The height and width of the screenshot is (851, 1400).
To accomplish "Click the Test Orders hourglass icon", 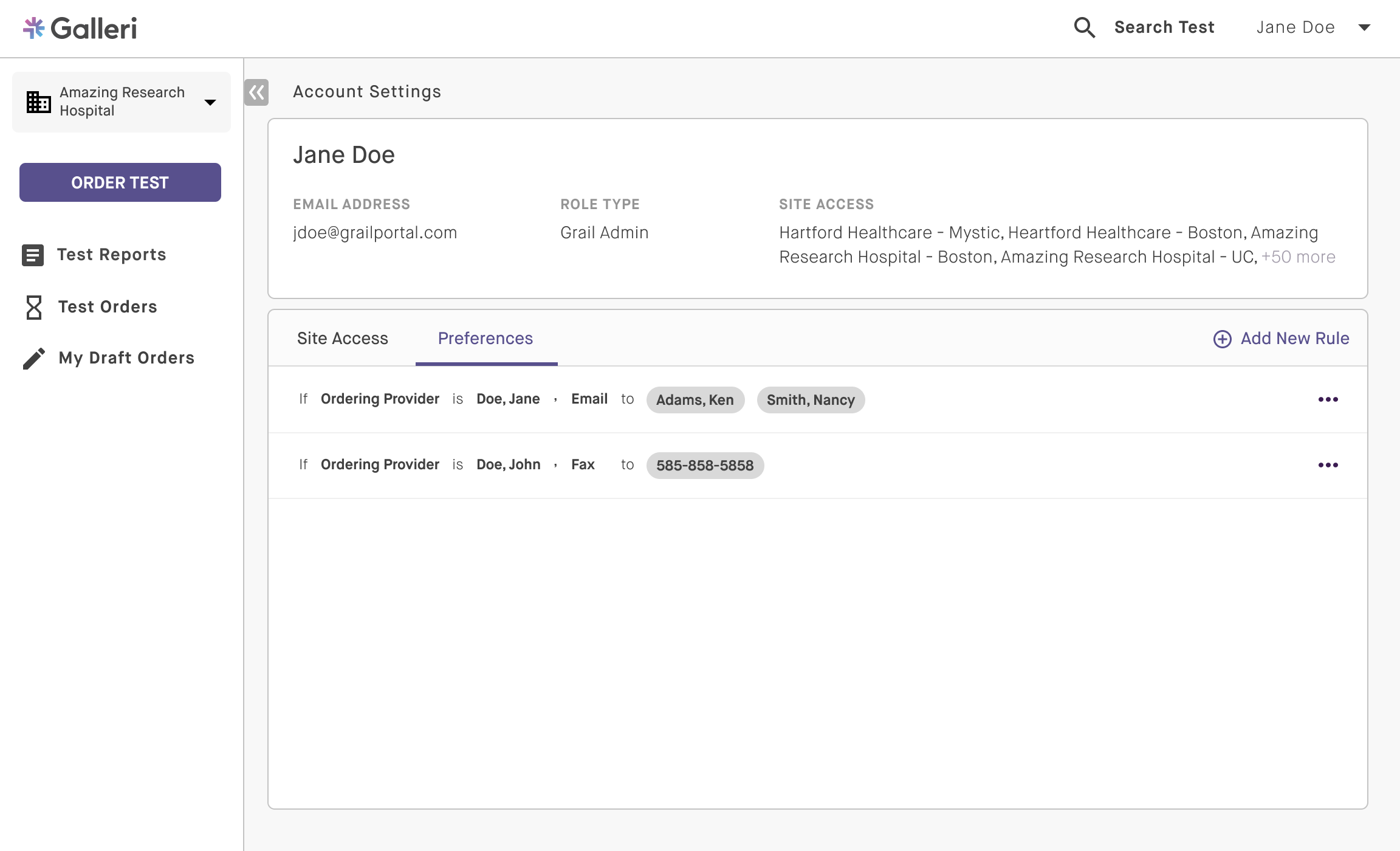I will tap(34, 307).
